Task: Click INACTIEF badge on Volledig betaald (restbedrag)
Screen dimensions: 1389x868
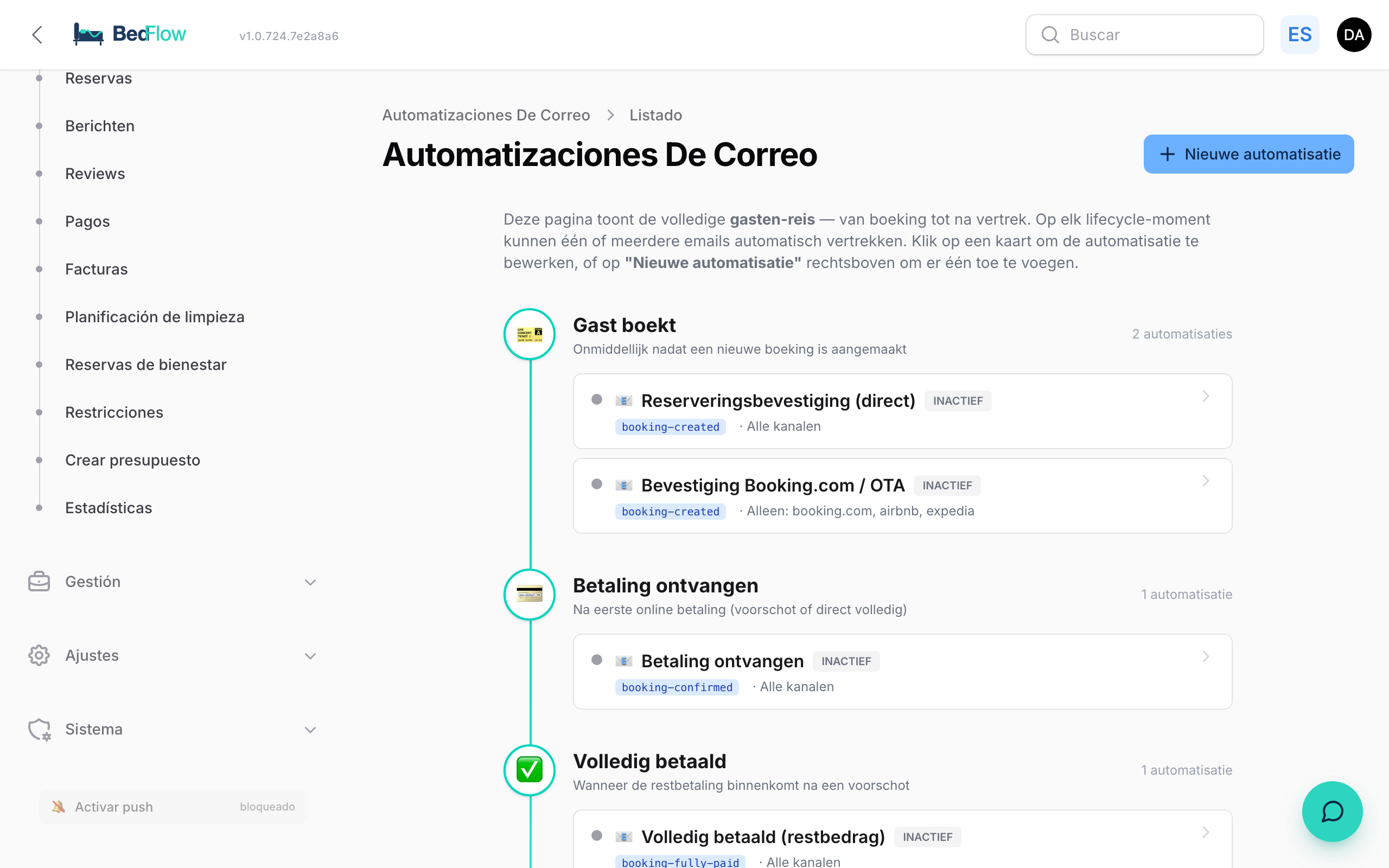Action: tap(927, 837)
